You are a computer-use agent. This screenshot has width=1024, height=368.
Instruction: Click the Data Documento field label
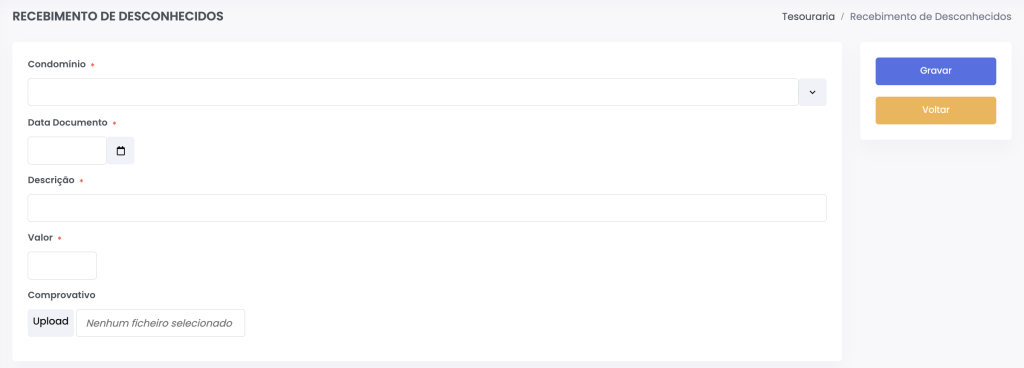67,122
